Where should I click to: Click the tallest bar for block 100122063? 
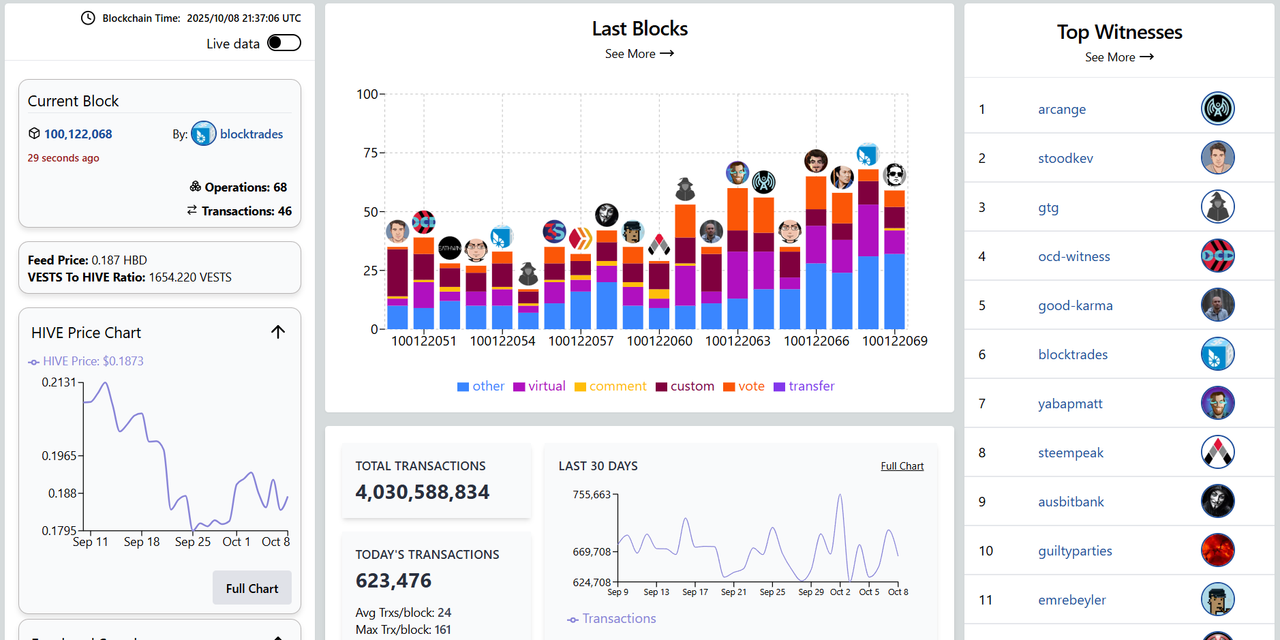coord(737,260)
